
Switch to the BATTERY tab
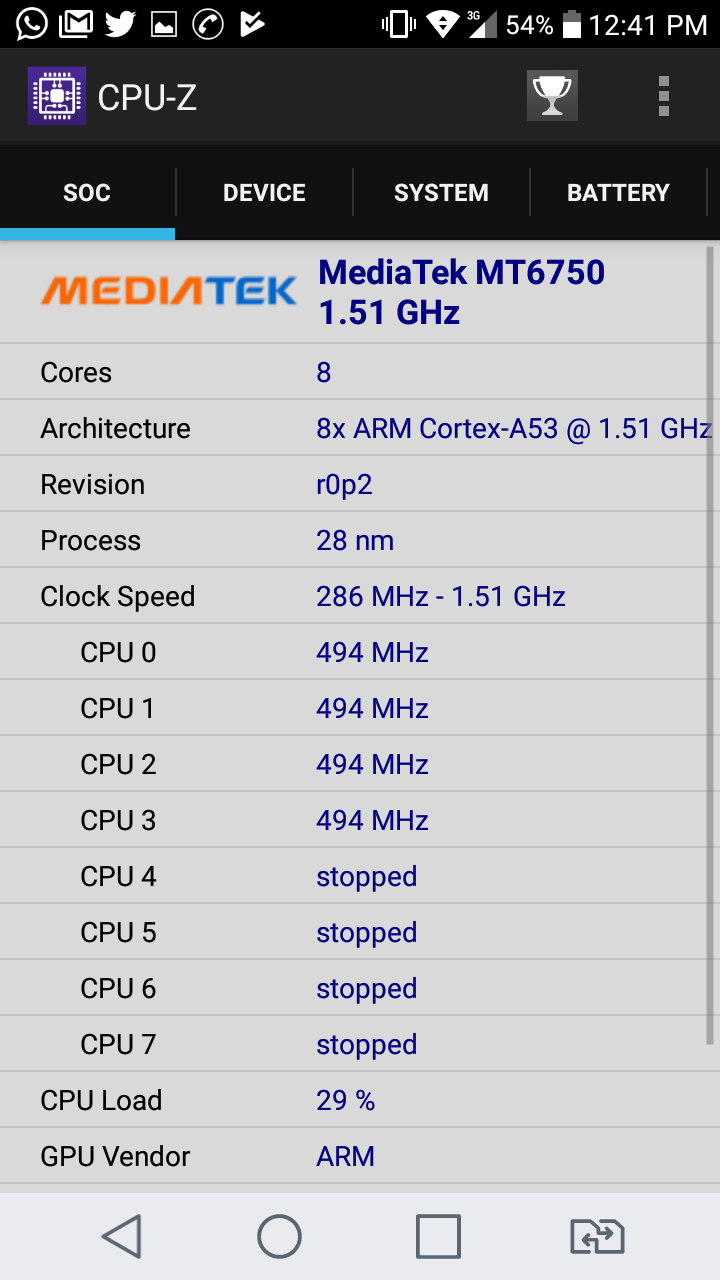618,193
